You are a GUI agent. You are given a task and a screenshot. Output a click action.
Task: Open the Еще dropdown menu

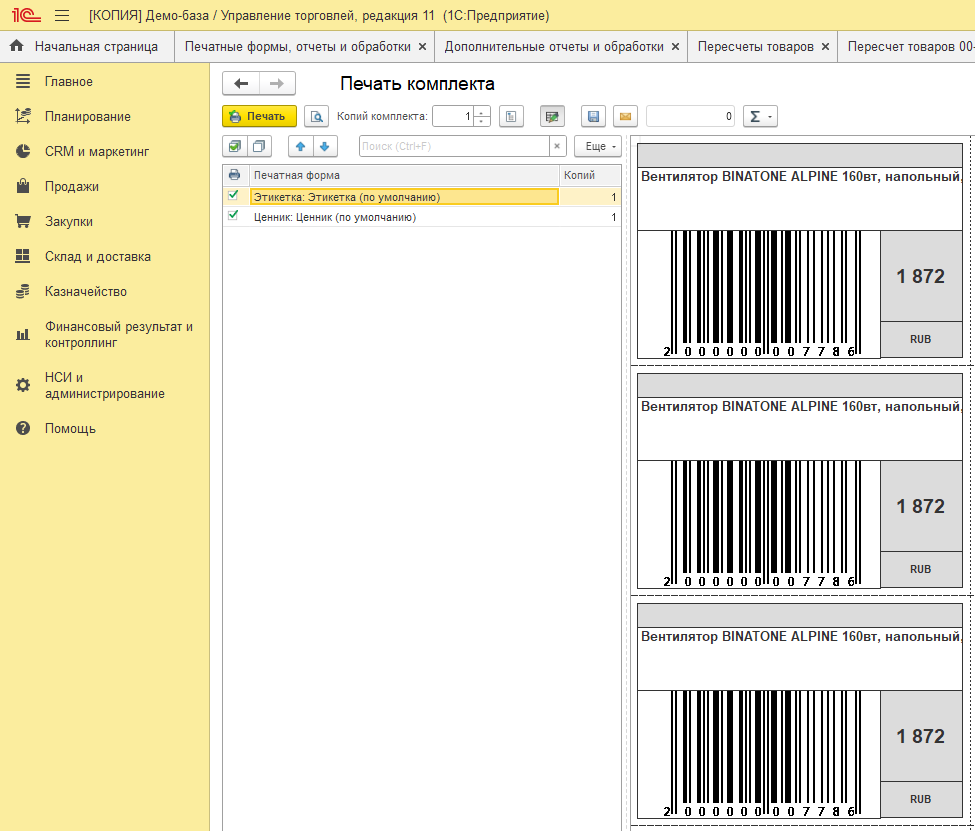point(598,146)
